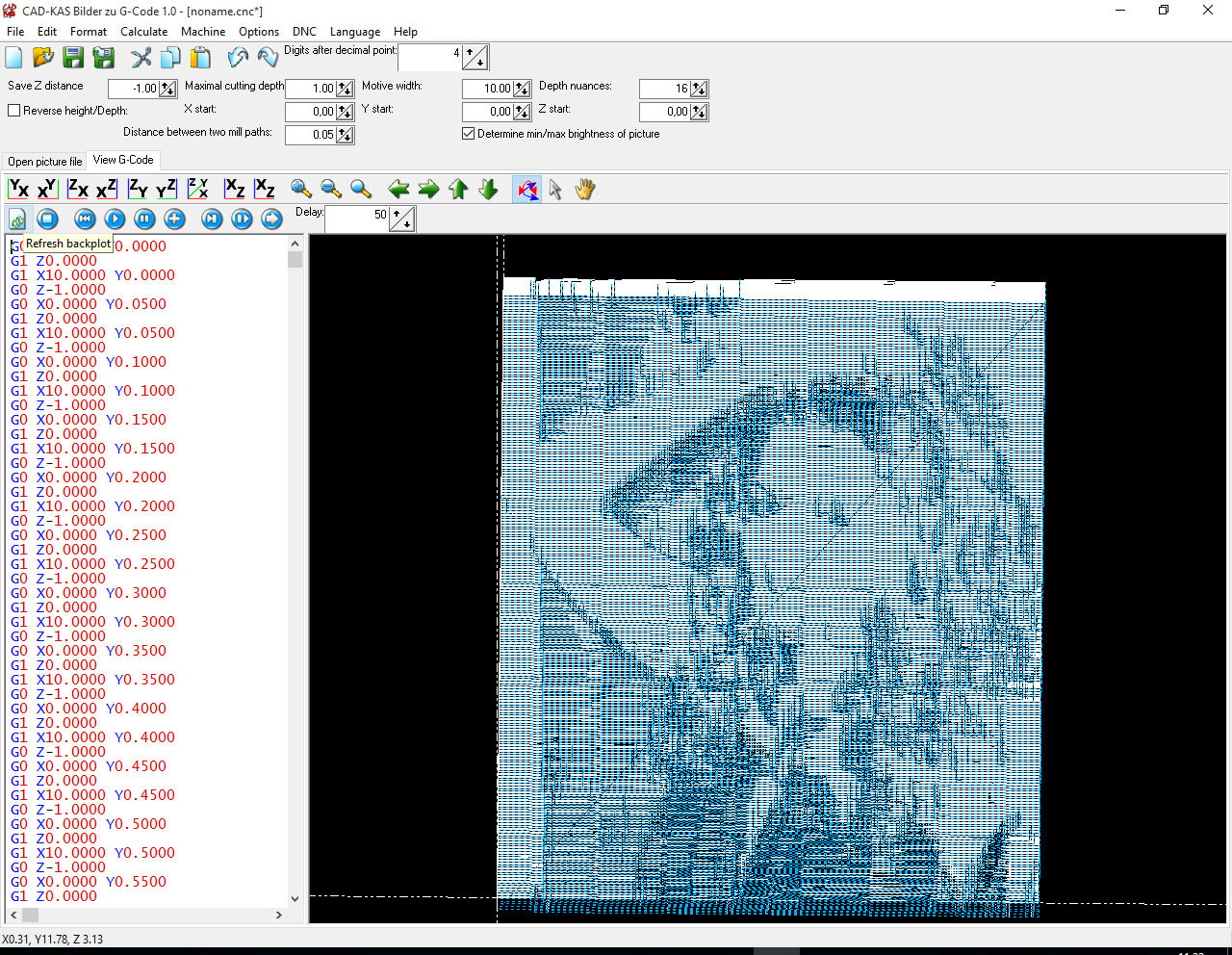Enable the Reverse height/Depth checkbox
Image resolution: width=1232 pixels, height=955 pixels.
(14, 111)
